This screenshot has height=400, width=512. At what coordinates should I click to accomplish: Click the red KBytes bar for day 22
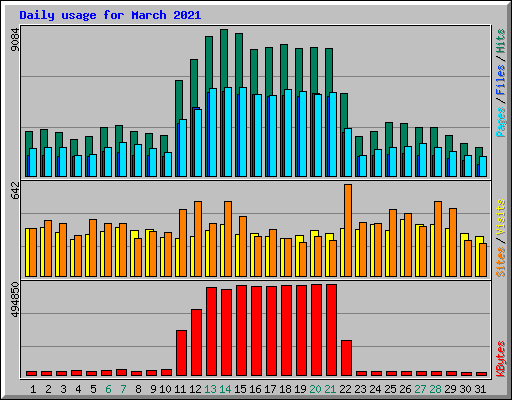[x=347, y=358]
